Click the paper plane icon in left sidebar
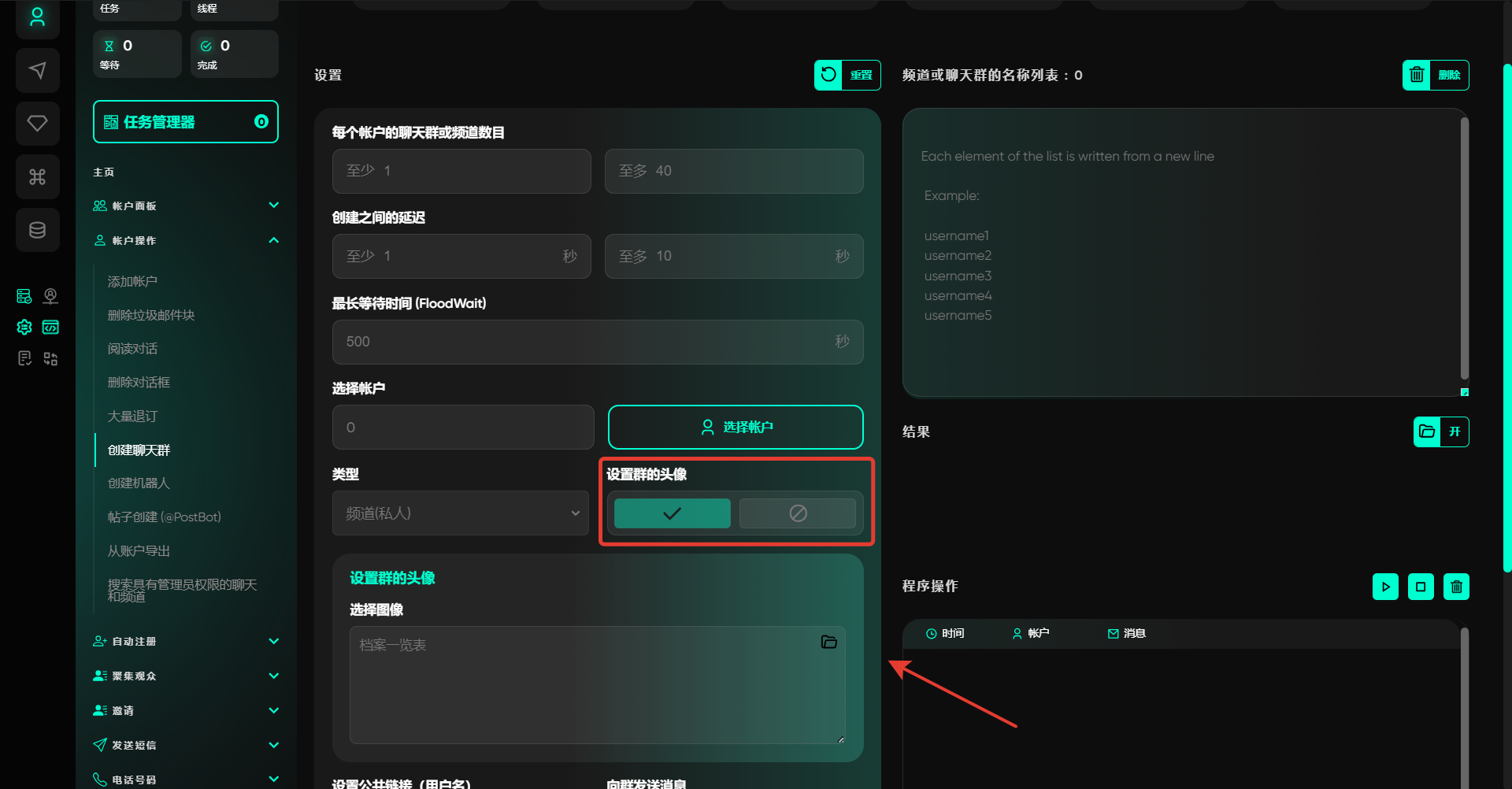 (37, 71)
